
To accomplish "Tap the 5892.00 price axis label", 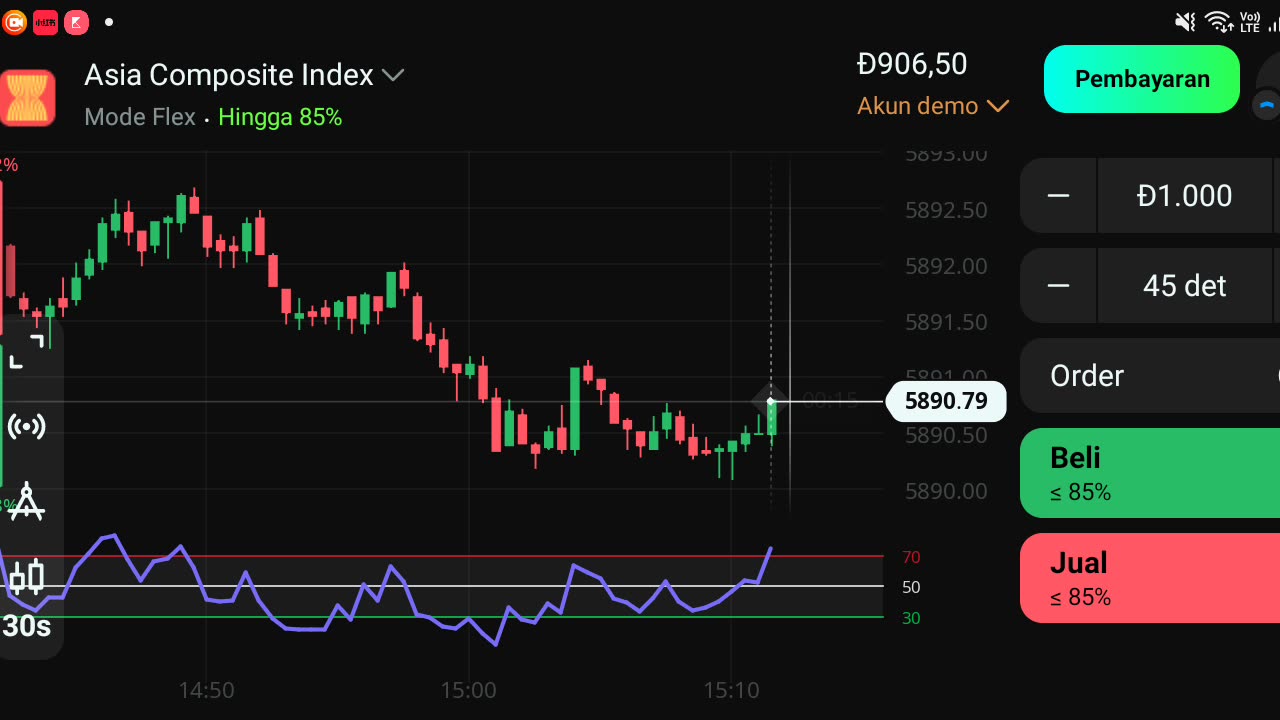I will [x=946, y=266].
